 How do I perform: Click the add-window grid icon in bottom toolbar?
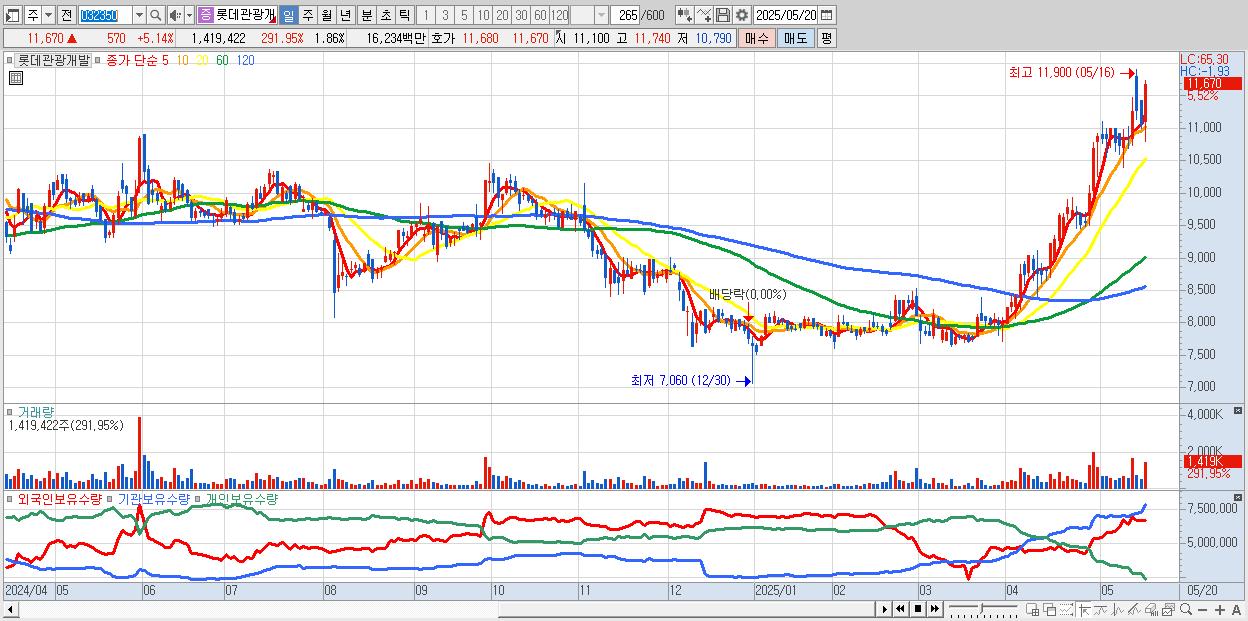click(x=1033, y=609)
